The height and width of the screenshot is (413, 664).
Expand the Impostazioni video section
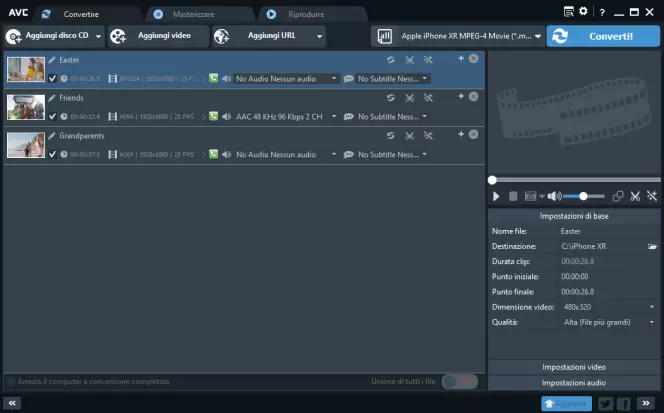click(574, 367)
